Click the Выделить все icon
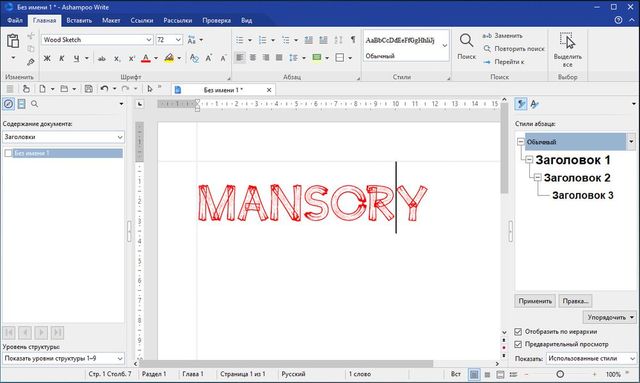The image size is (640, 383). [x=567, y=41]
